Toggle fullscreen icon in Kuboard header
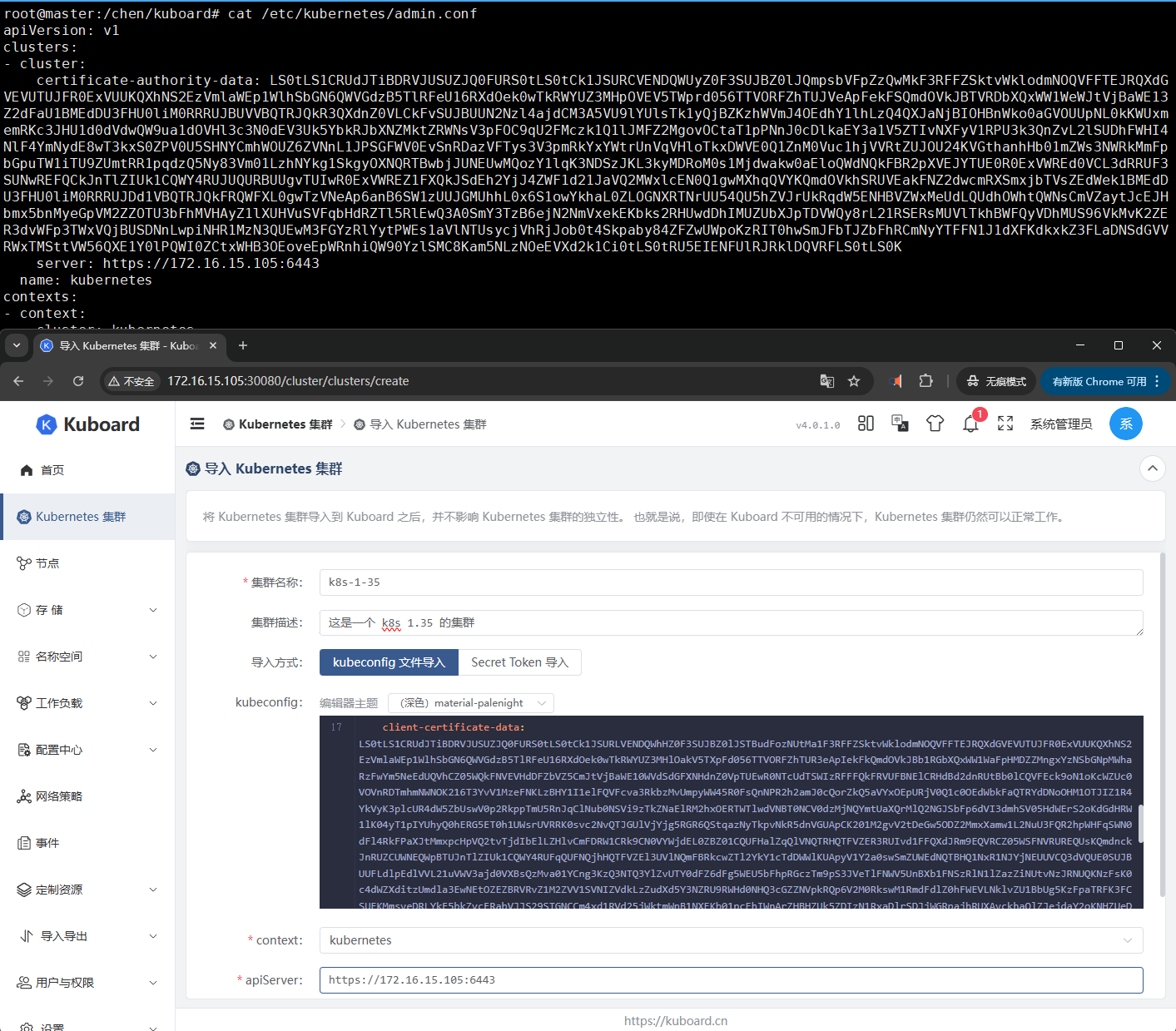Viewport: 1176px width, 1031px height. 1005,424
